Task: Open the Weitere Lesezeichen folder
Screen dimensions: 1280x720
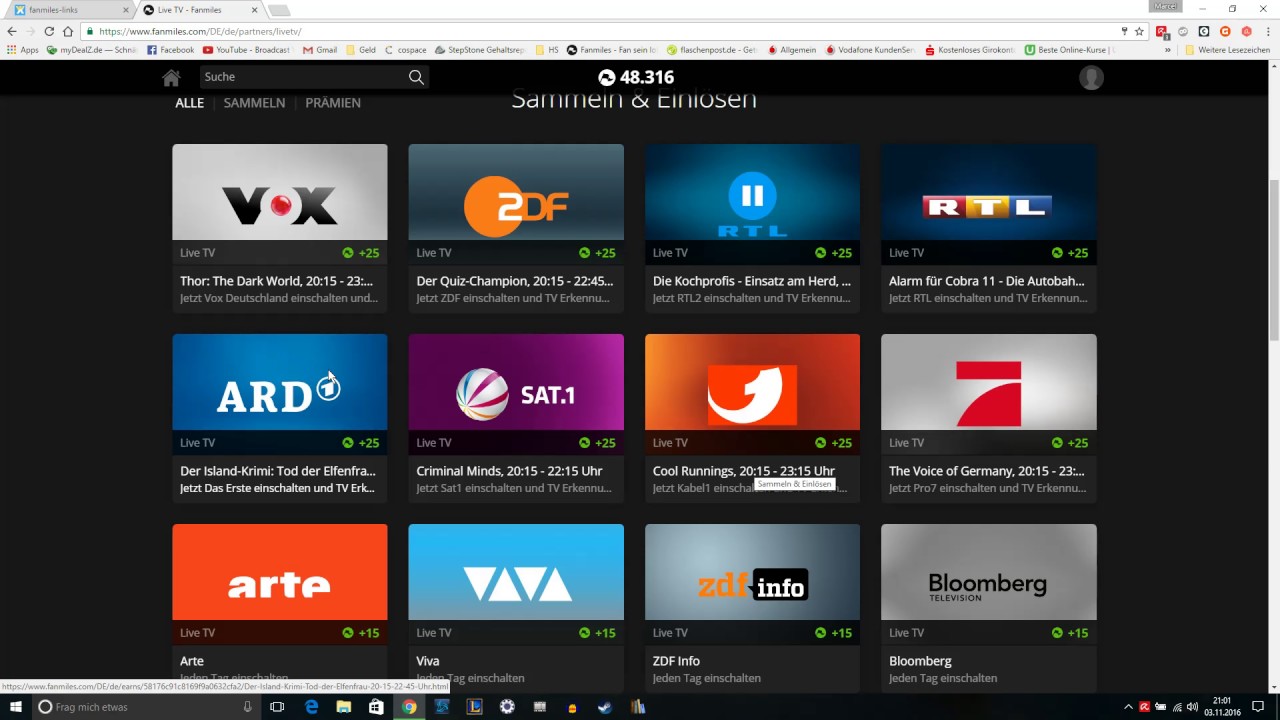Action: coord(1227,50)
